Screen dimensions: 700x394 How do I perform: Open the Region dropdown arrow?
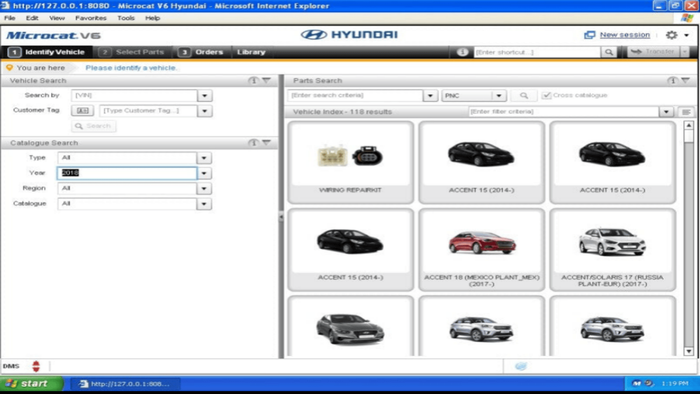click(x=204, y=189)
